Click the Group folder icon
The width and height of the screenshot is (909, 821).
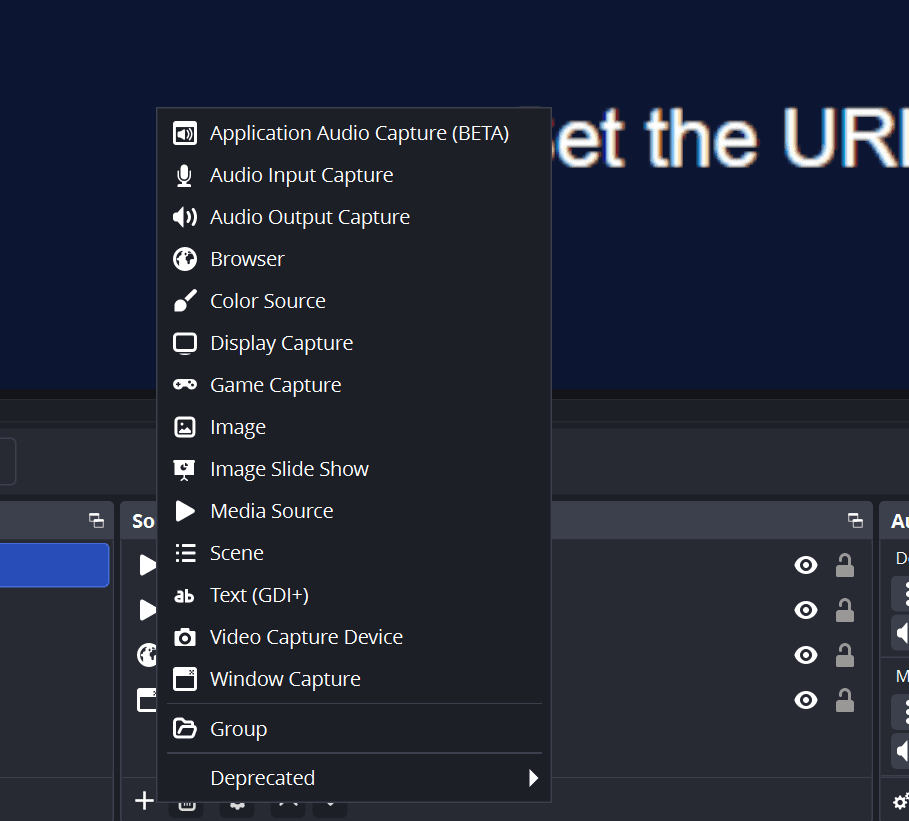tap(185, 729)
